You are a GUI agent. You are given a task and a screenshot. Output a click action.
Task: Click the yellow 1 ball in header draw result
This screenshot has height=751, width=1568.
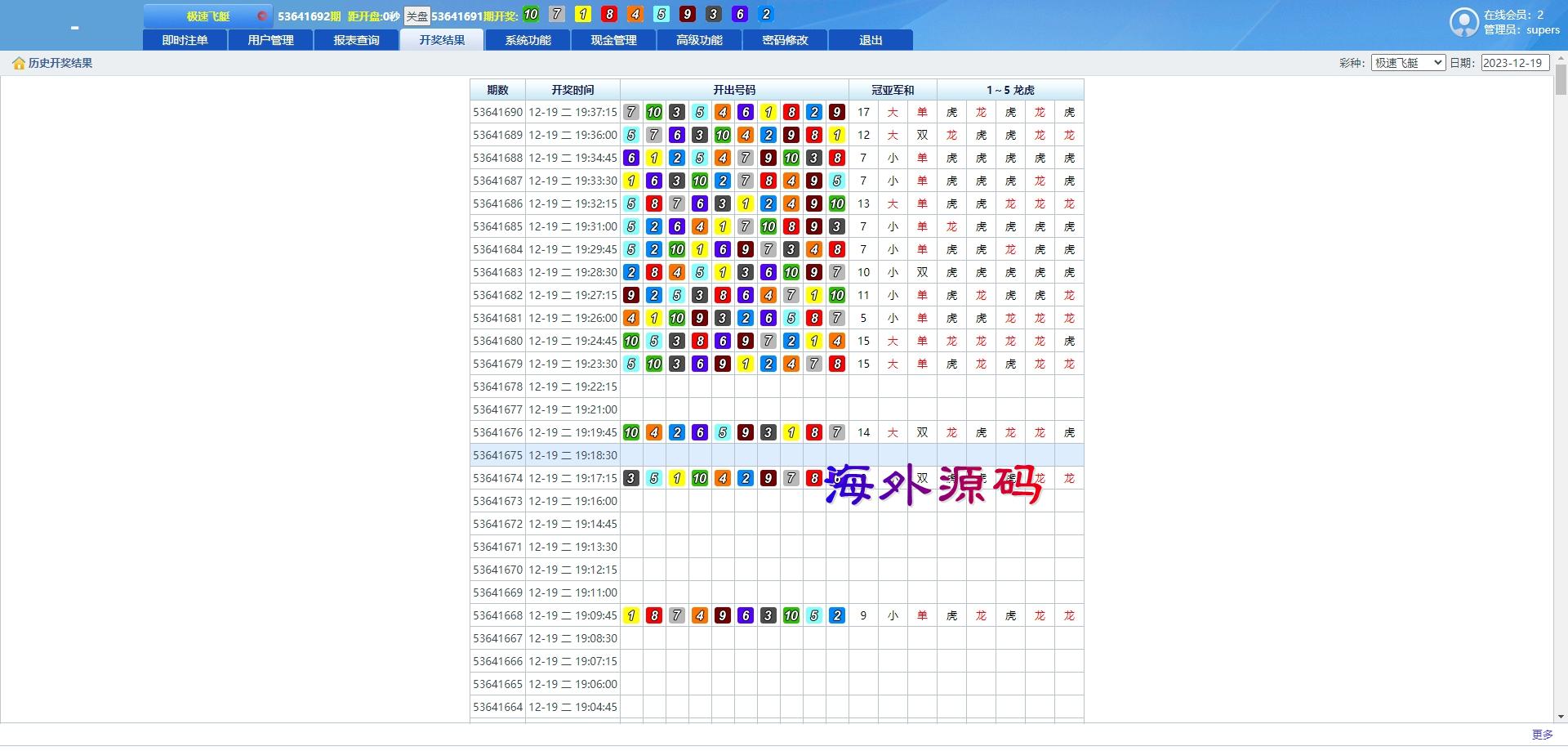583,14
